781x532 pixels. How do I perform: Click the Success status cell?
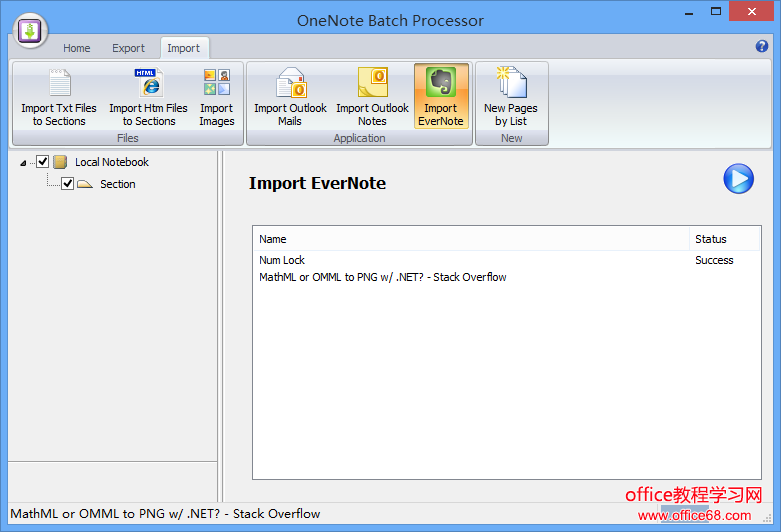[714, 260]
